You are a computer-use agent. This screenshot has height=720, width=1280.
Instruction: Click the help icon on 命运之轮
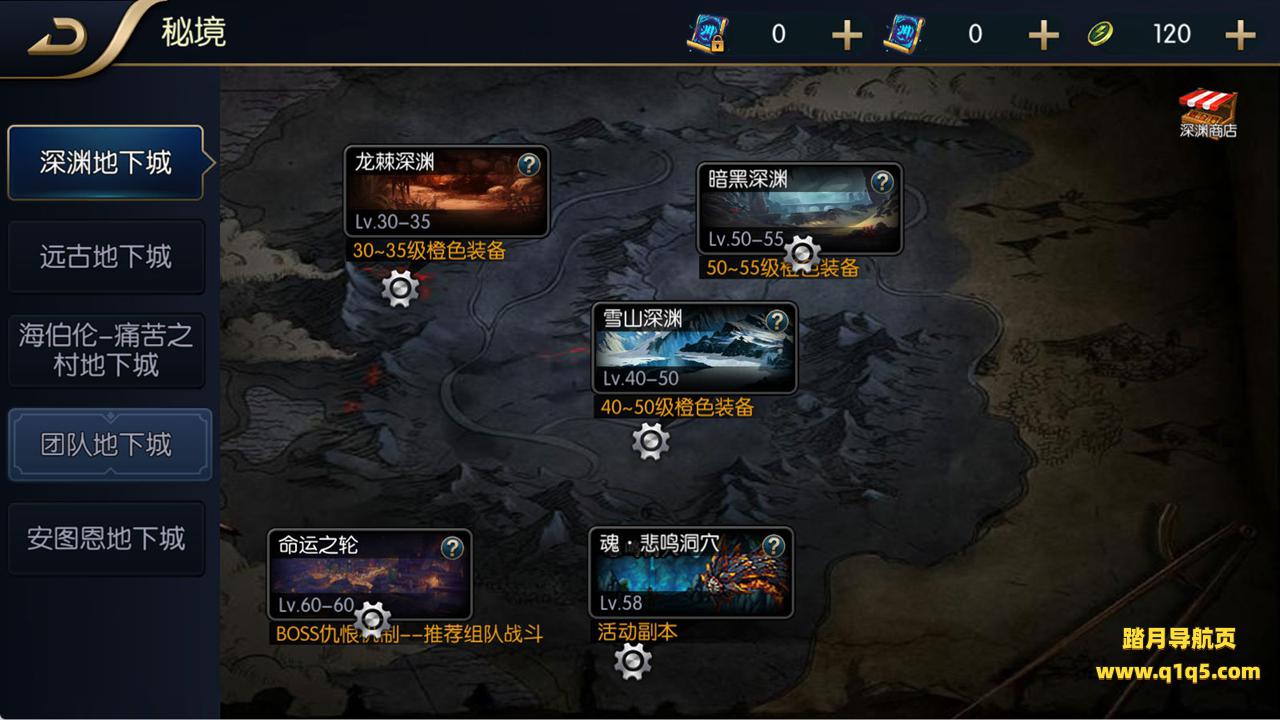coord(452,547)
